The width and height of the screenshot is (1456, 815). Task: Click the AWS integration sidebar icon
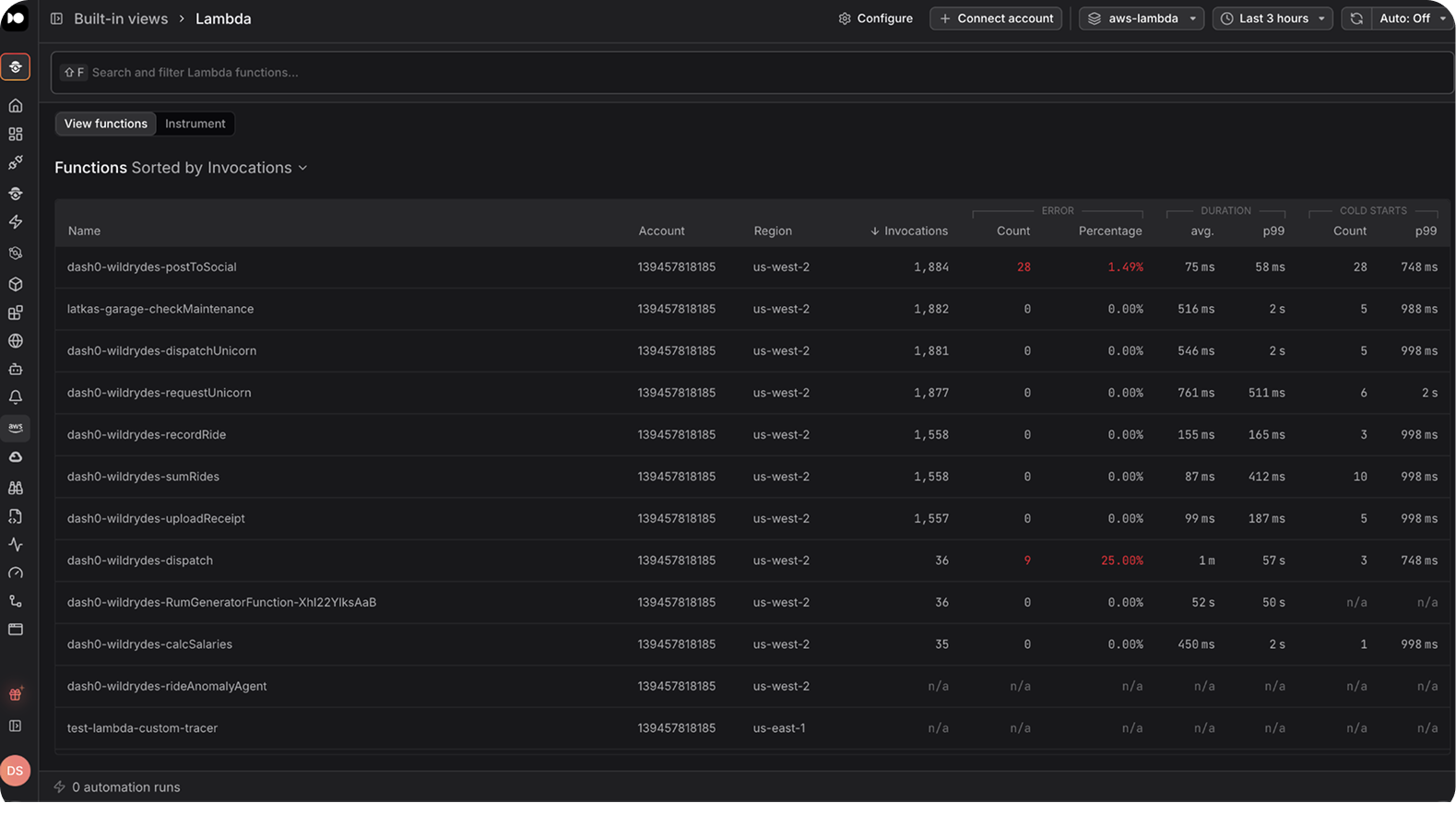tap(16, 428)
